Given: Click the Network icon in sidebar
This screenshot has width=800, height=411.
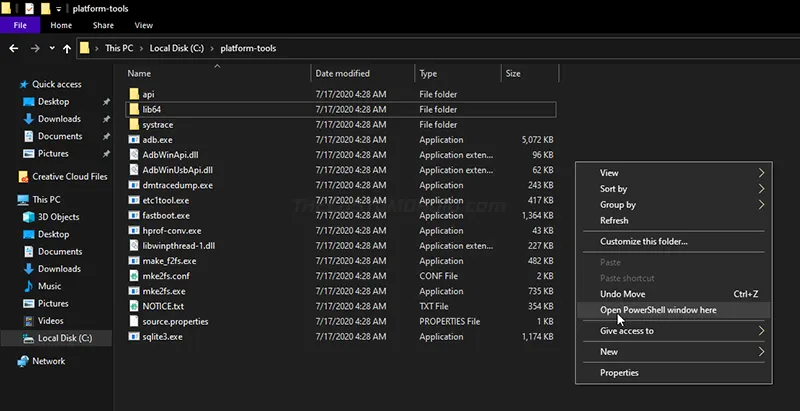Looking at the screenshot, I should pos(23,362).
